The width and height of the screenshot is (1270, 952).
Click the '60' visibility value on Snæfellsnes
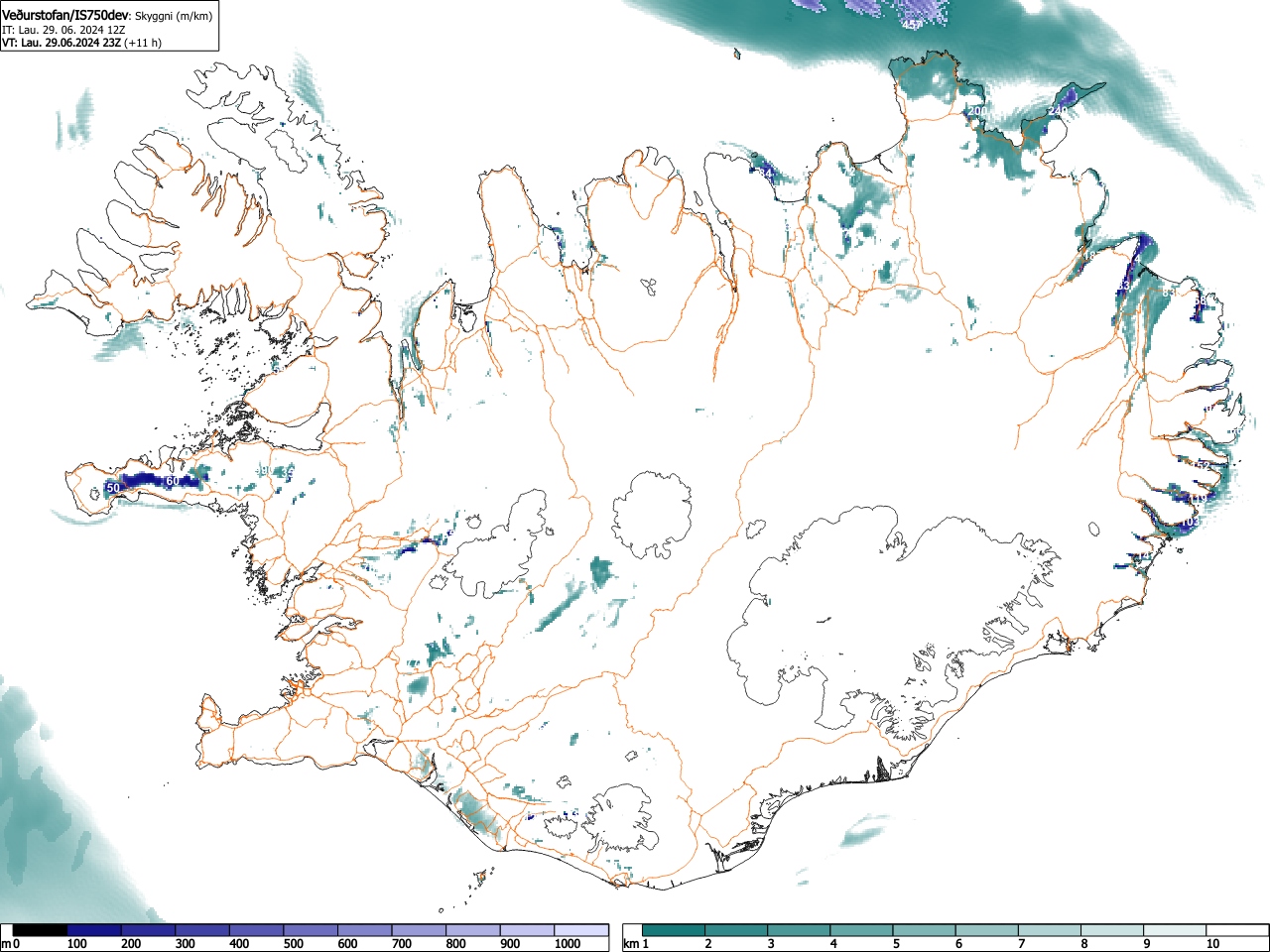coord(173,481)
